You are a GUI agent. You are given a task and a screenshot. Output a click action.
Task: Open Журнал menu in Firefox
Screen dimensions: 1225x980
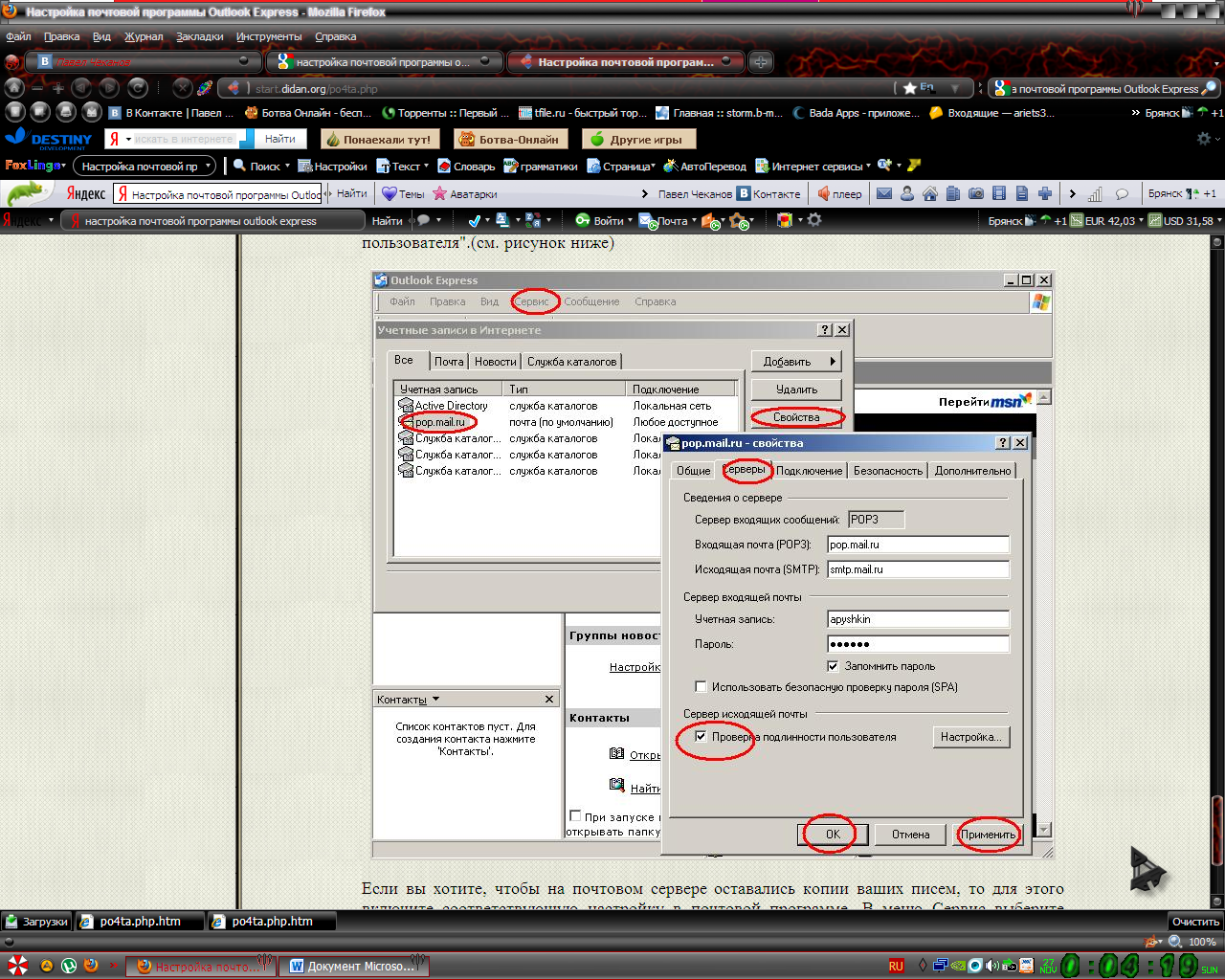point(144,36)
